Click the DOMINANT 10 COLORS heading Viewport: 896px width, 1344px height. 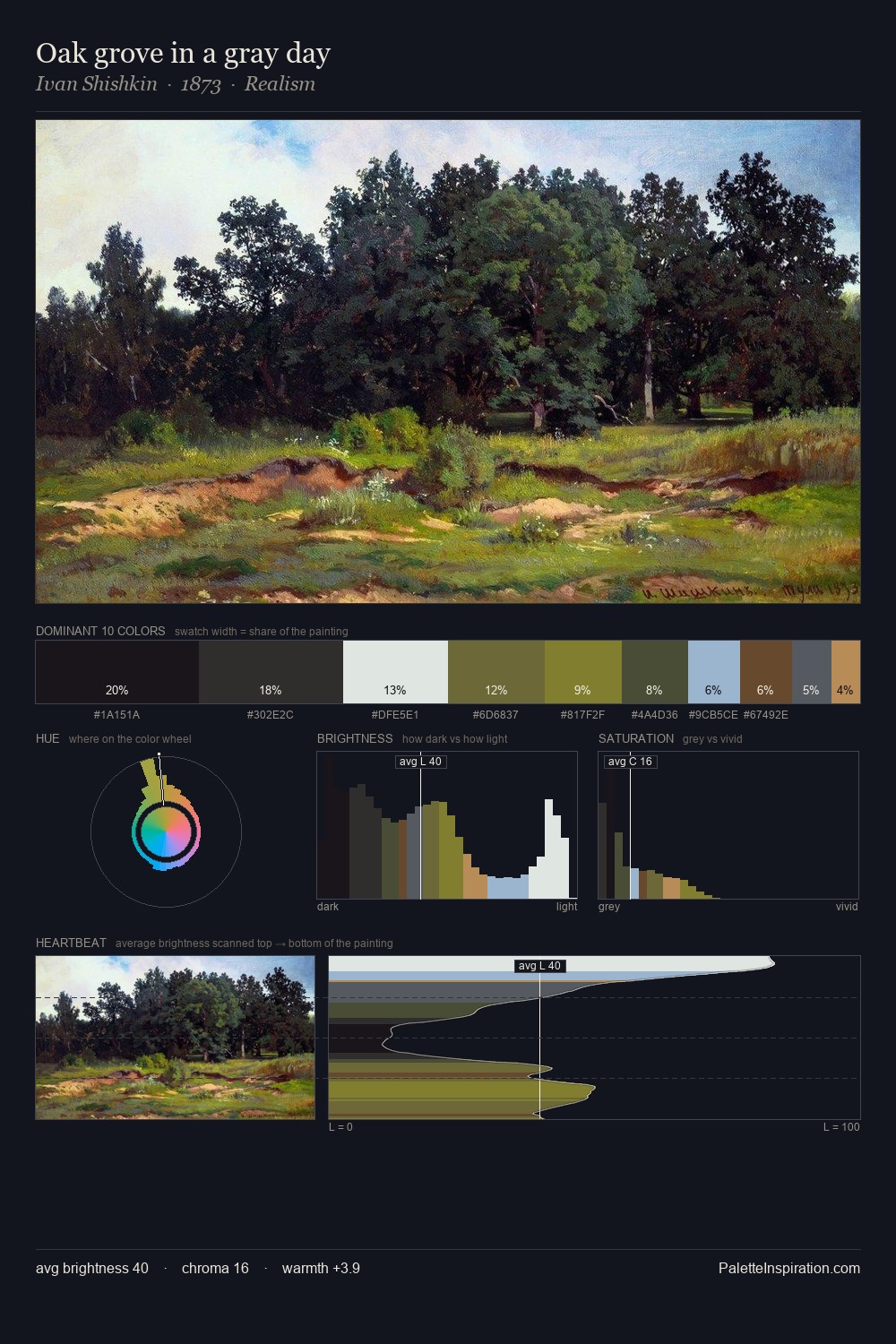100,631
